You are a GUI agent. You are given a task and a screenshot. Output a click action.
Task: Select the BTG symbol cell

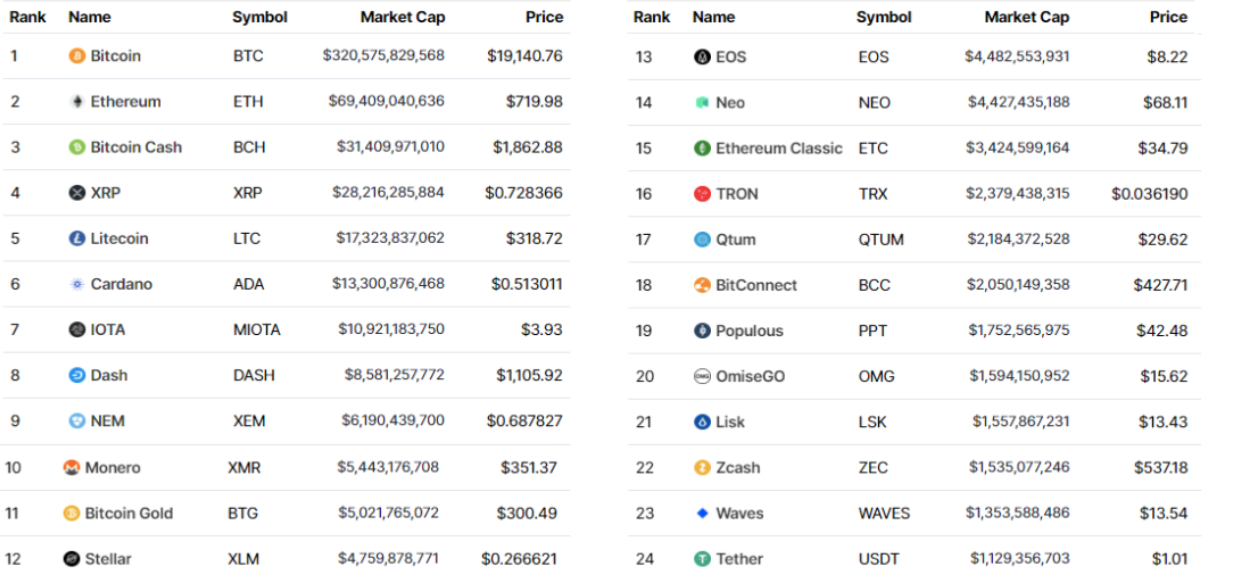[243, 513]
